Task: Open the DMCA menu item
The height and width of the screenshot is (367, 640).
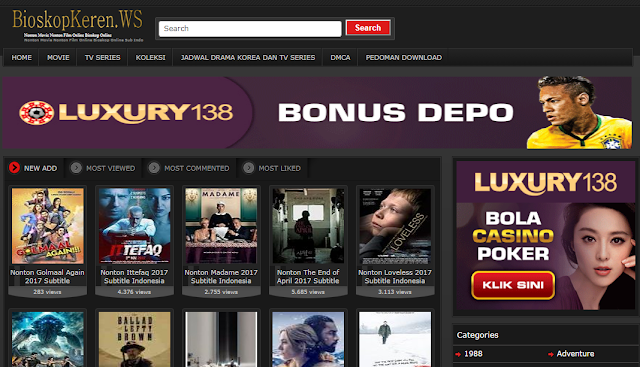Action: [x=340, y=58]
